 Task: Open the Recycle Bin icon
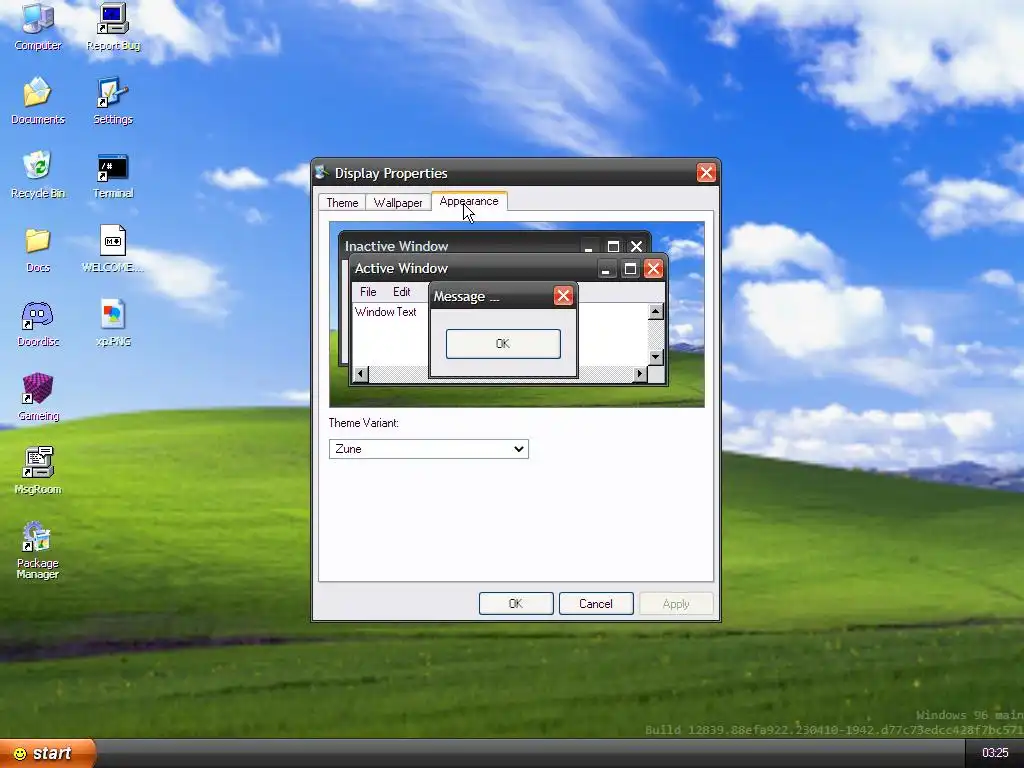[38, 174]
